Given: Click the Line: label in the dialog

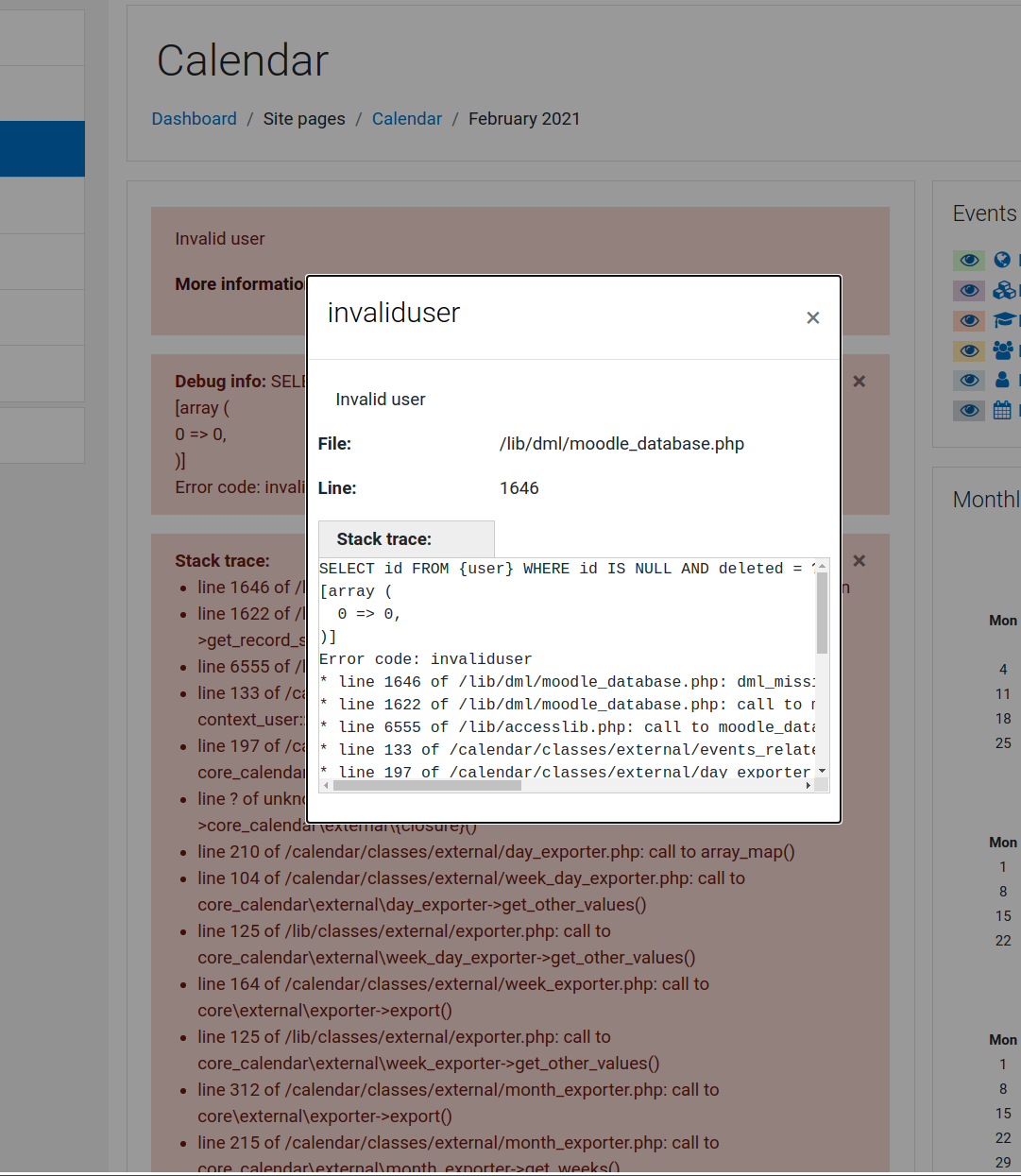Looking at the screenshot, I should coord(337,488).
